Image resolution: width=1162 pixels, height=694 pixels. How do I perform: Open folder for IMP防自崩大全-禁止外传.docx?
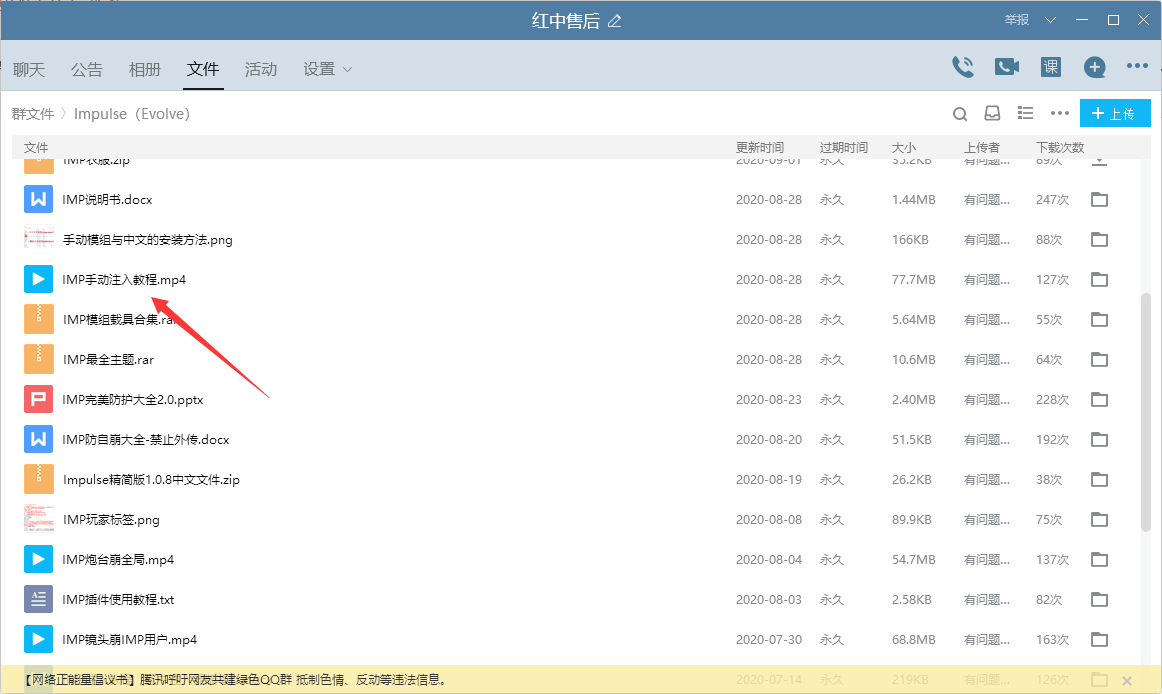(x=1100, y=440)
